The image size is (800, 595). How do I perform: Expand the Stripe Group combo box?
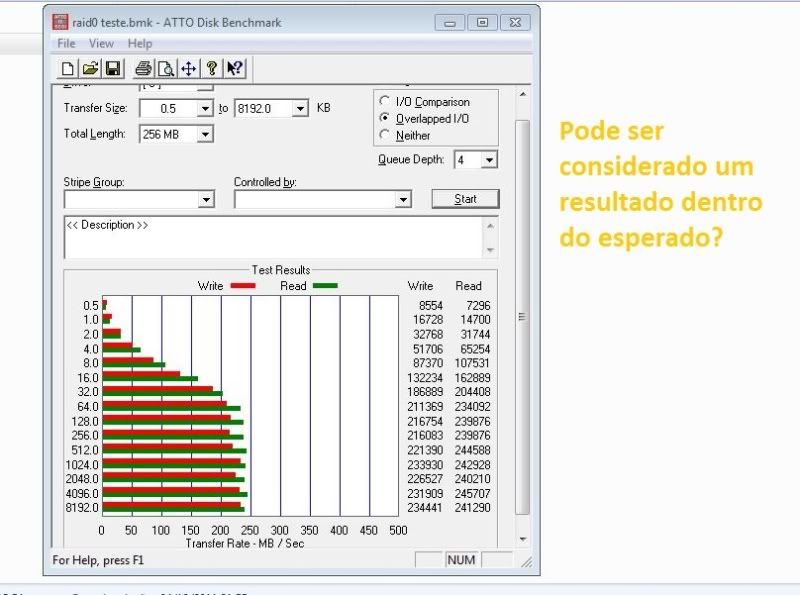pyautogui.click(x=206, y=200)
